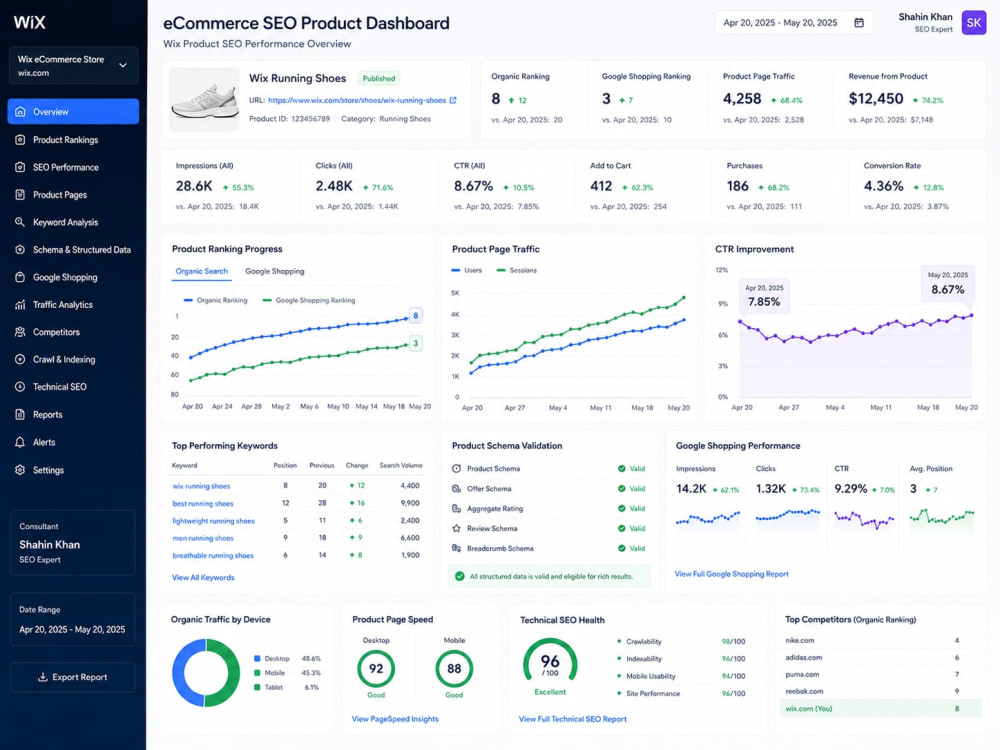Image resolution: width=1000 pixels, height=750 pixels.
Task: Click the Organic Ranking metric value 8
Action: [x=496, y=99]
